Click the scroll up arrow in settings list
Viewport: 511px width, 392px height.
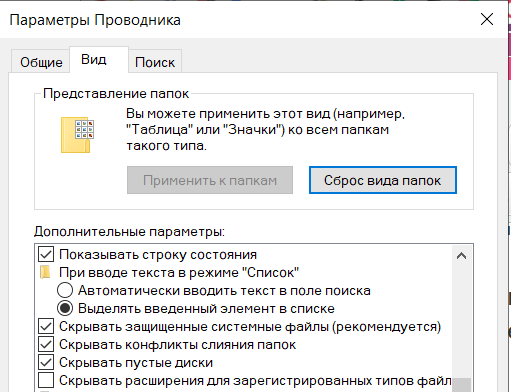[461, 256]
